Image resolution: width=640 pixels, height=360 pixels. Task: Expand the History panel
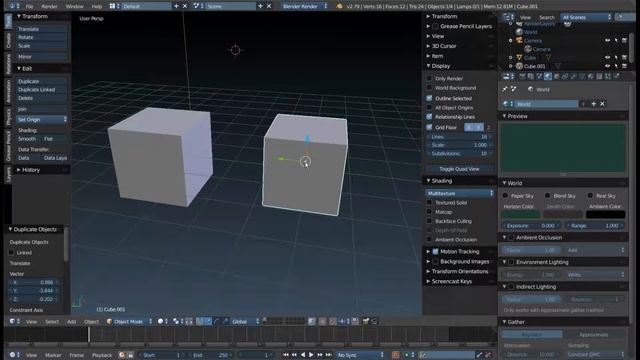coord(31,170)
